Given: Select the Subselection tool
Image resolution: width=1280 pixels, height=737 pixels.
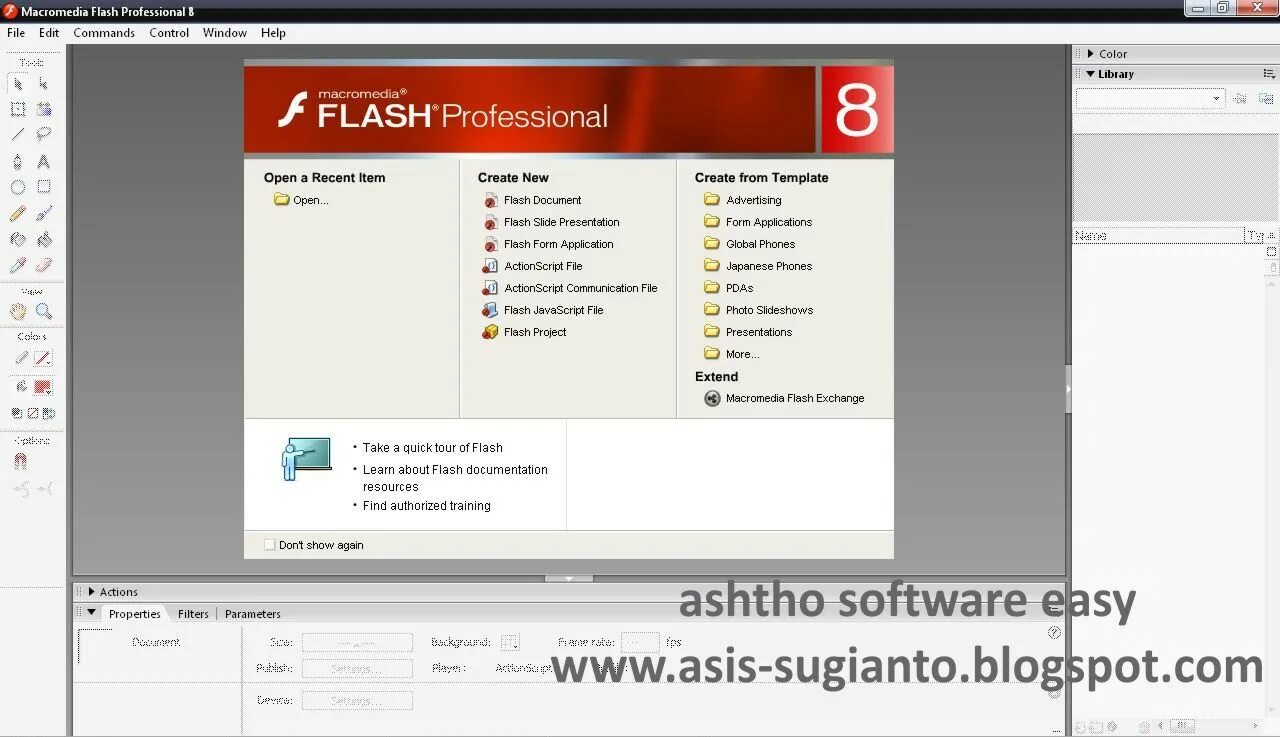Looking at the screenshot, I should pyautogui.click(x=43, y=84).
